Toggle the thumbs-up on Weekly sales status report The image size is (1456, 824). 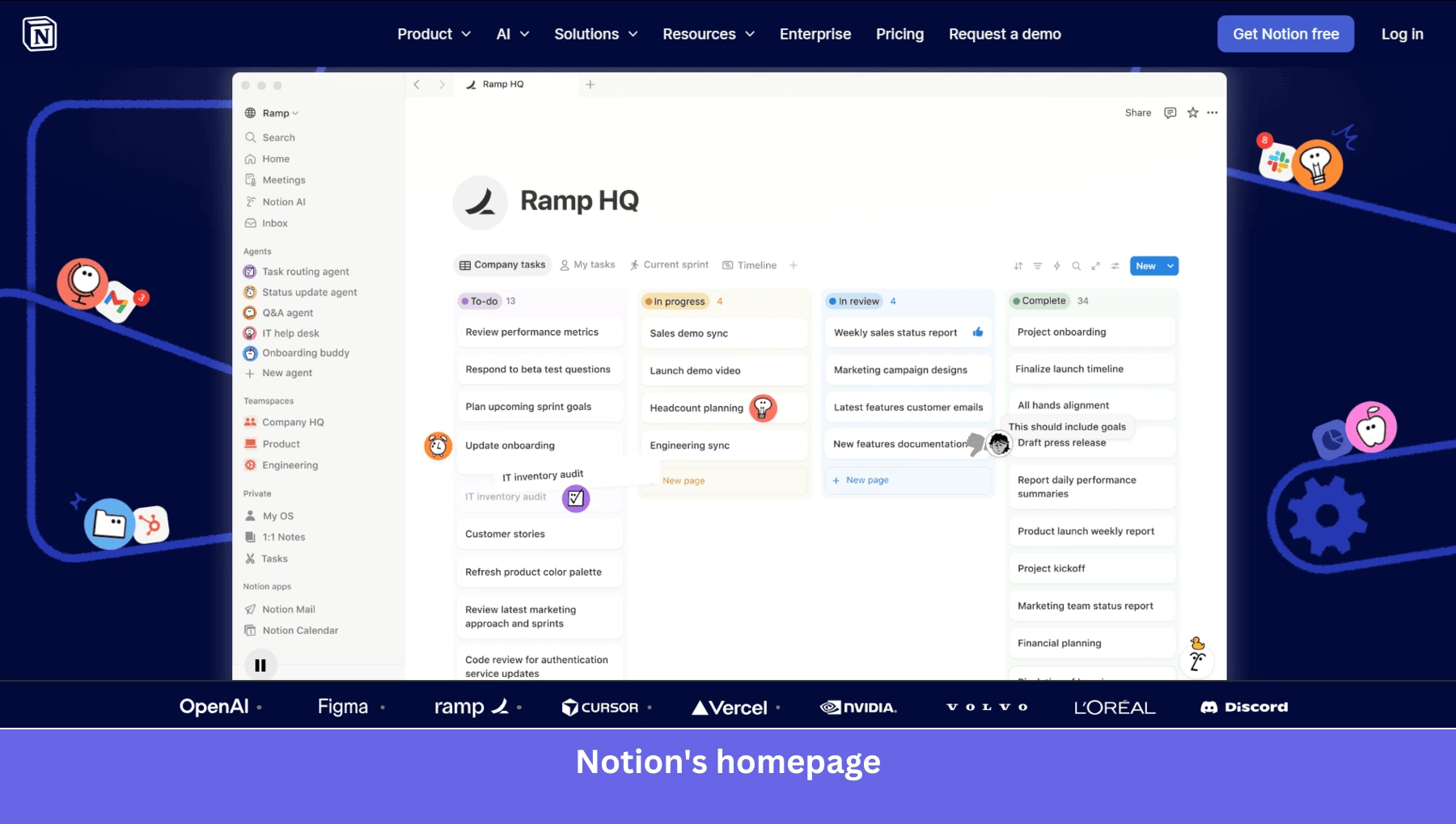tap(977, 332)
